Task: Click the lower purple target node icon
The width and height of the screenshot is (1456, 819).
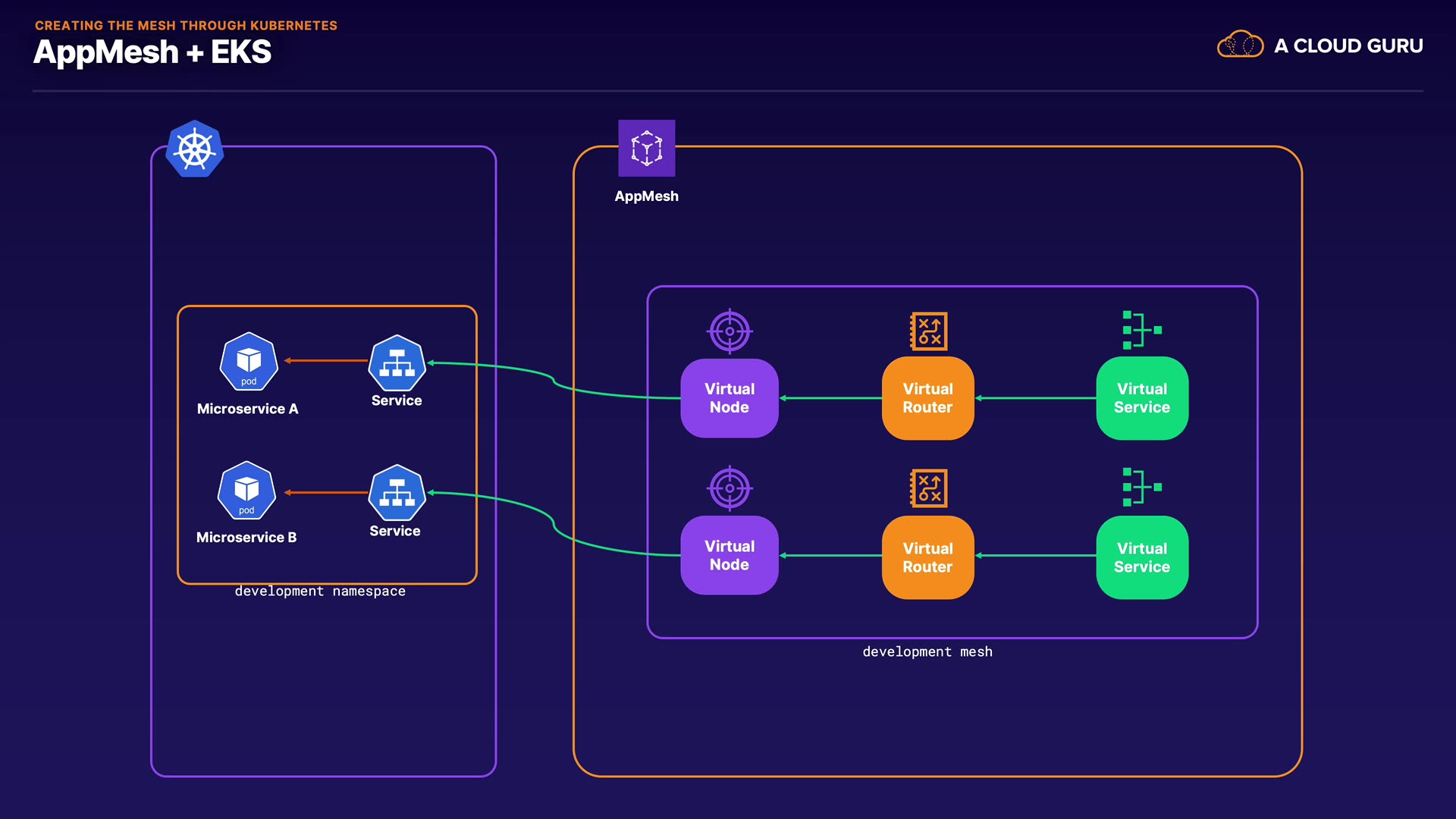Action: point(730,488)
